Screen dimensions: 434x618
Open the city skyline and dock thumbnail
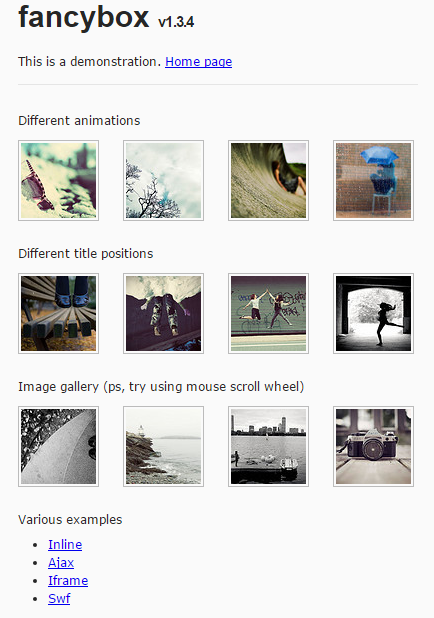click(268, 447)
